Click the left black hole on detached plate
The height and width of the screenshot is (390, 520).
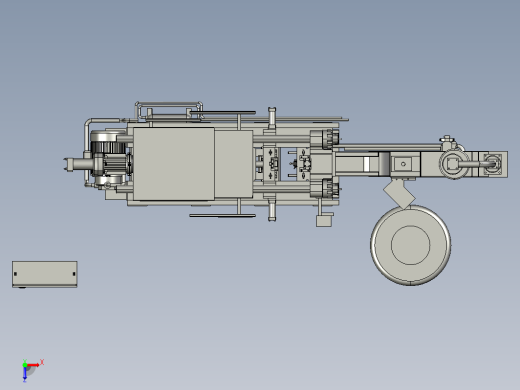(16, 274)
